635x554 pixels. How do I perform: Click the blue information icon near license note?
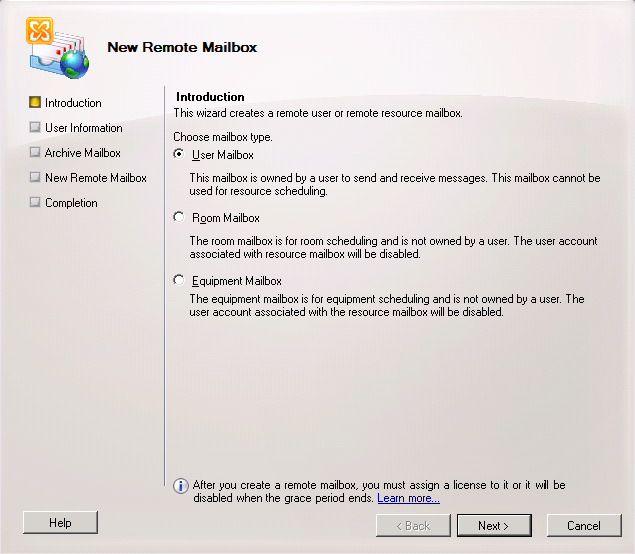[x=181, y=486]
